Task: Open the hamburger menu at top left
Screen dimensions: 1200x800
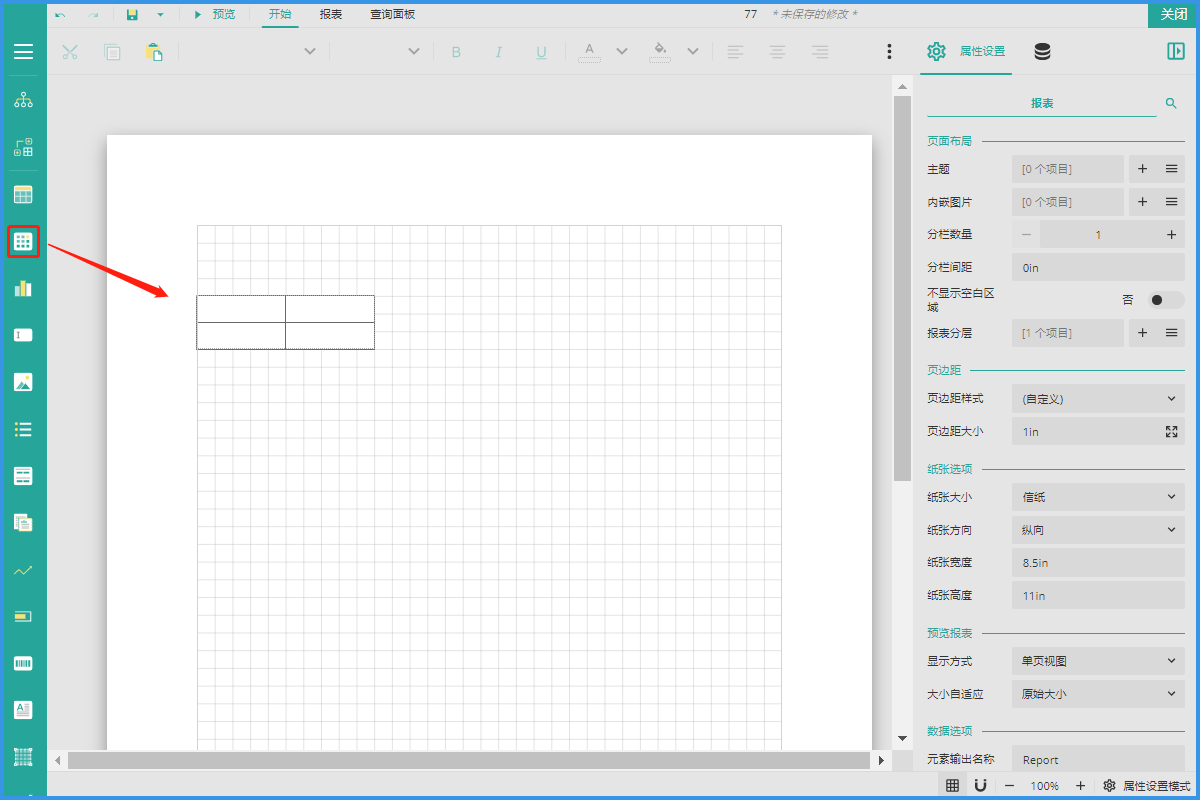Action: click(x=23, y=52)
